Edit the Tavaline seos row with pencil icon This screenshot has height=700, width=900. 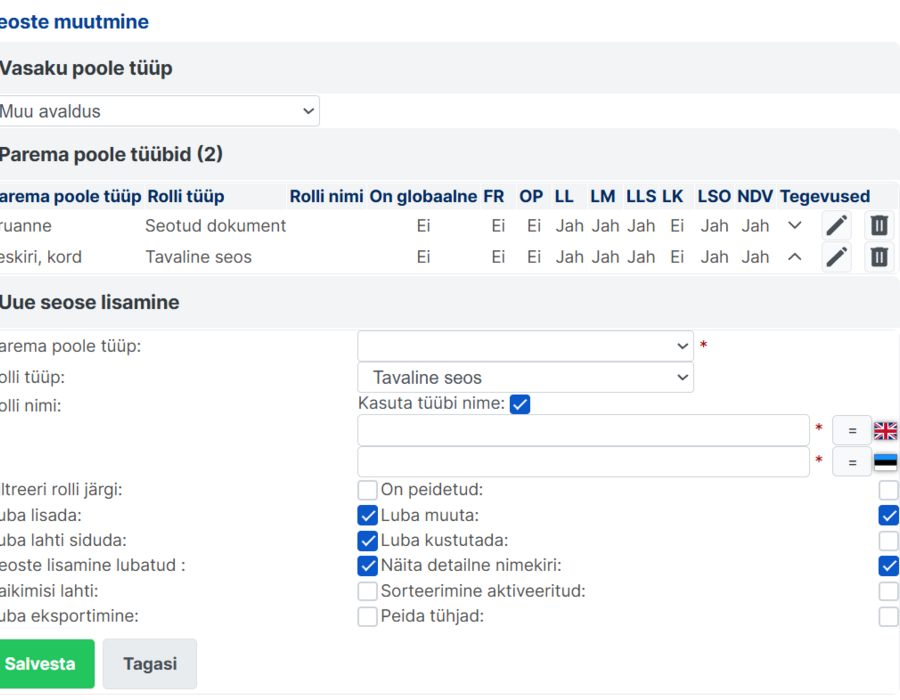tap(836, 256)
